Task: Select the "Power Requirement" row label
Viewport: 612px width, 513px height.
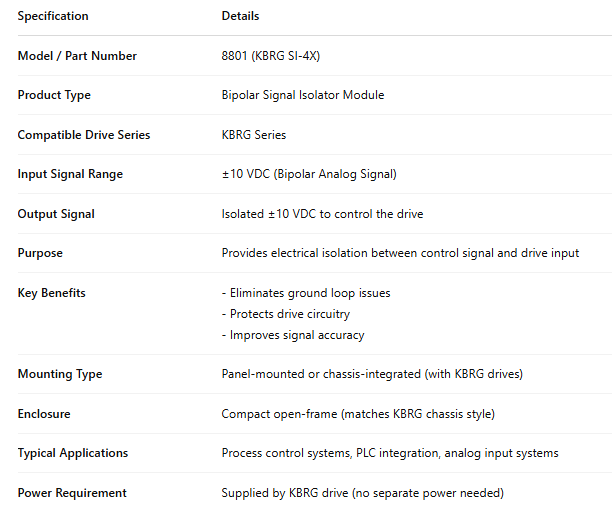Action: pyautogui.click(x=72, y=493)
